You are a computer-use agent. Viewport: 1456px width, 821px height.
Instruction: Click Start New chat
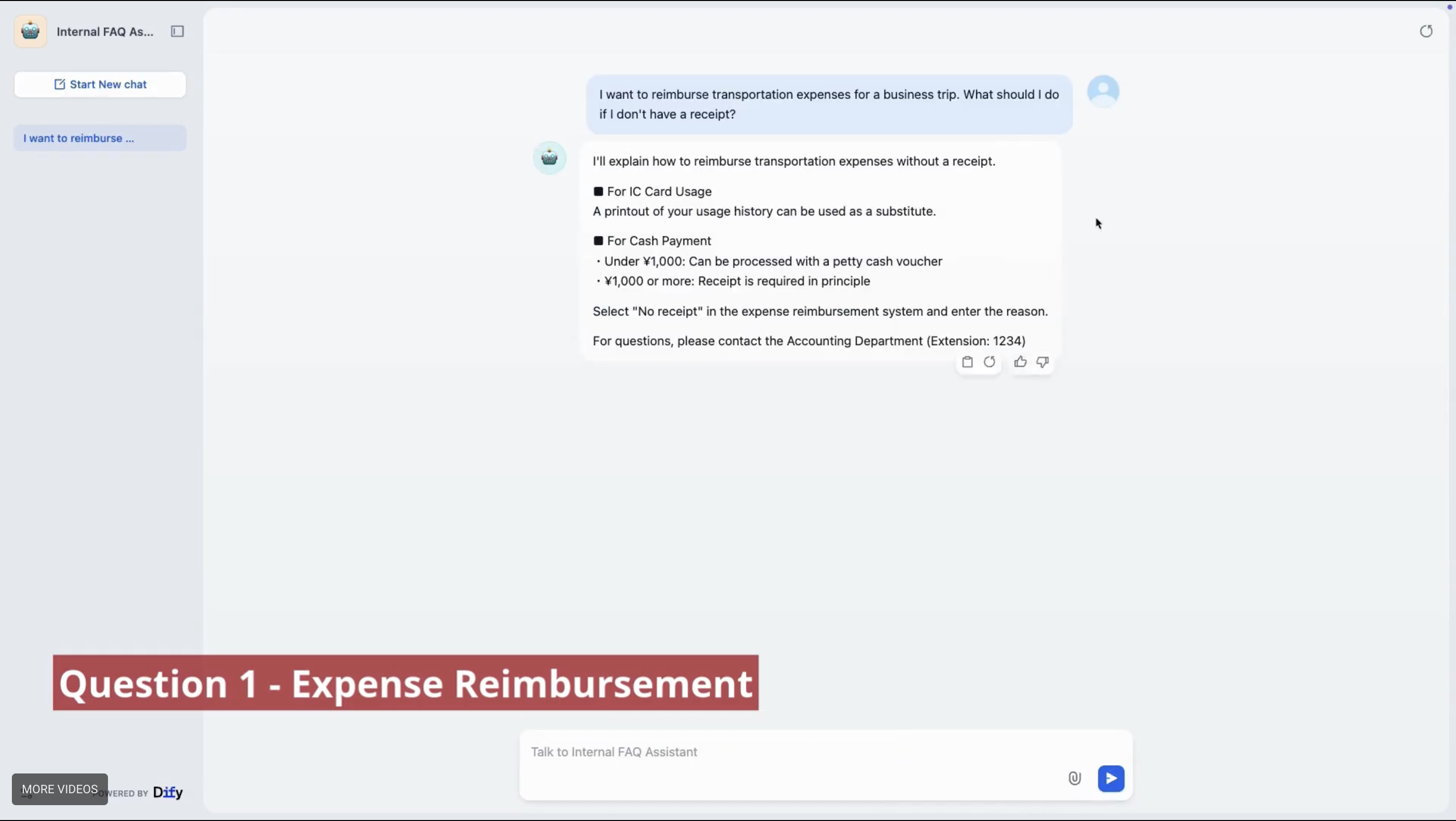[100, 84]
